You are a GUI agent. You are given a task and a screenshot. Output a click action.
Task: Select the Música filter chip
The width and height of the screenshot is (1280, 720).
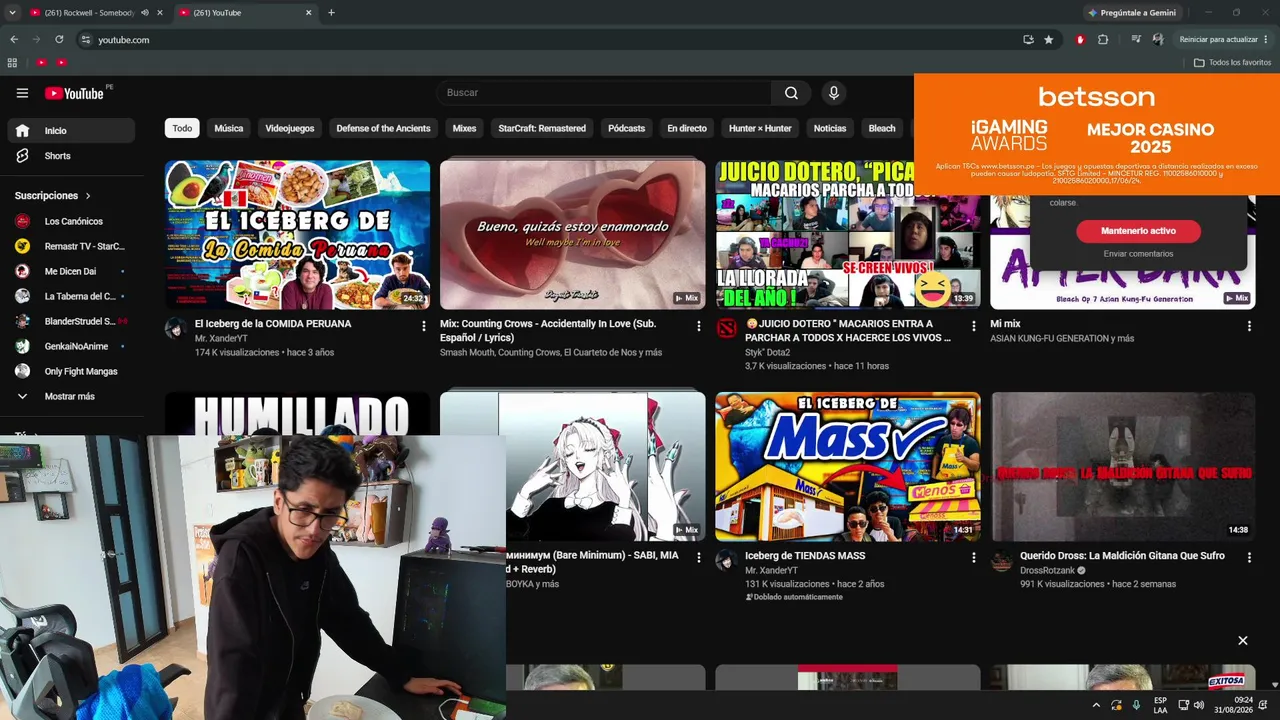229,128
